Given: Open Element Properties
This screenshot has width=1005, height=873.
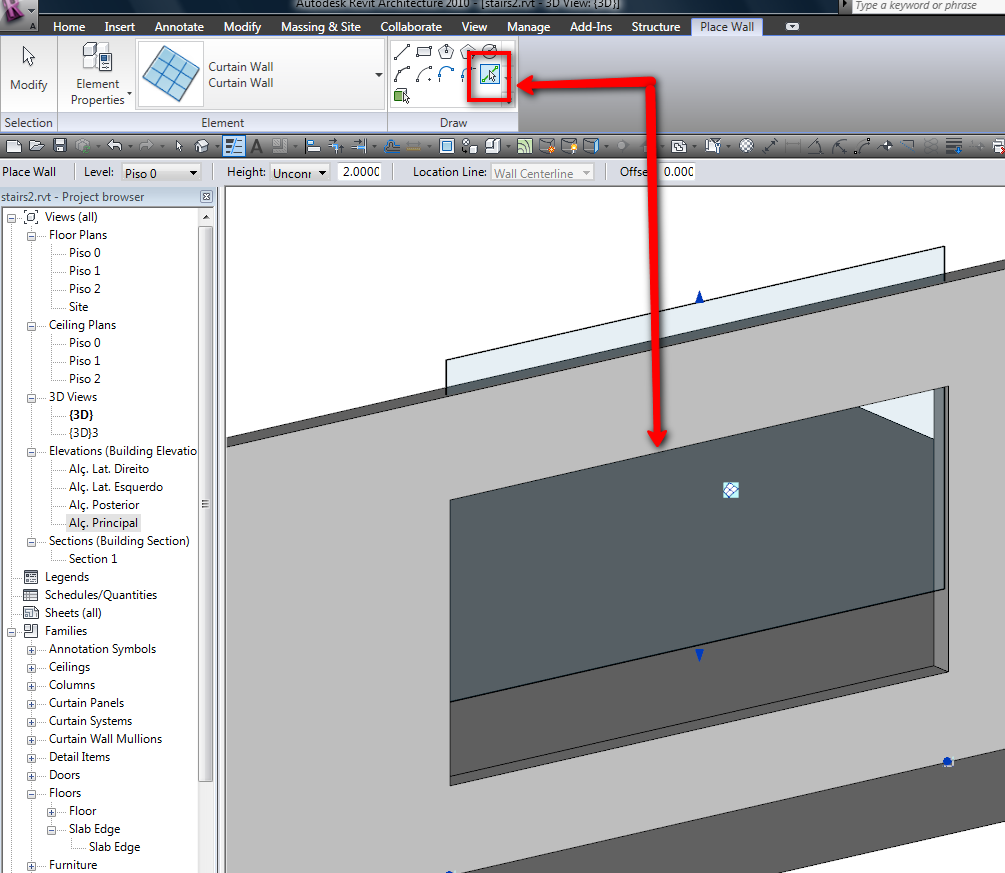Looking at the screenshot, I should 97,74.
